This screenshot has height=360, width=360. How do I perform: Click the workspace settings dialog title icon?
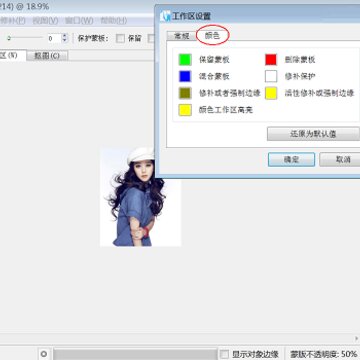pos(165,16)
